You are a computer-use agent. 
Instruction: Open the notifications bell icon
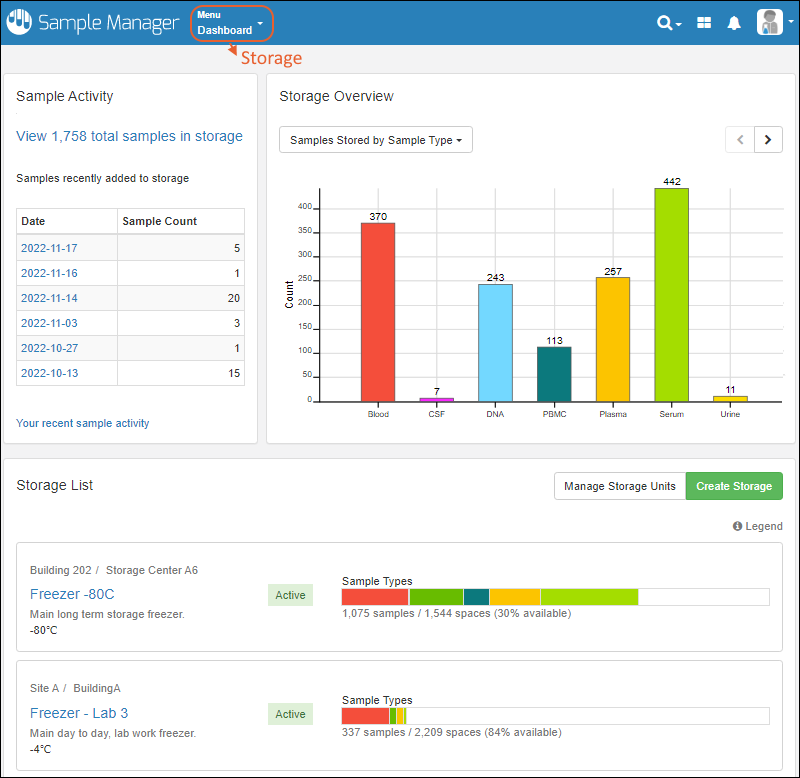[734, 23]
